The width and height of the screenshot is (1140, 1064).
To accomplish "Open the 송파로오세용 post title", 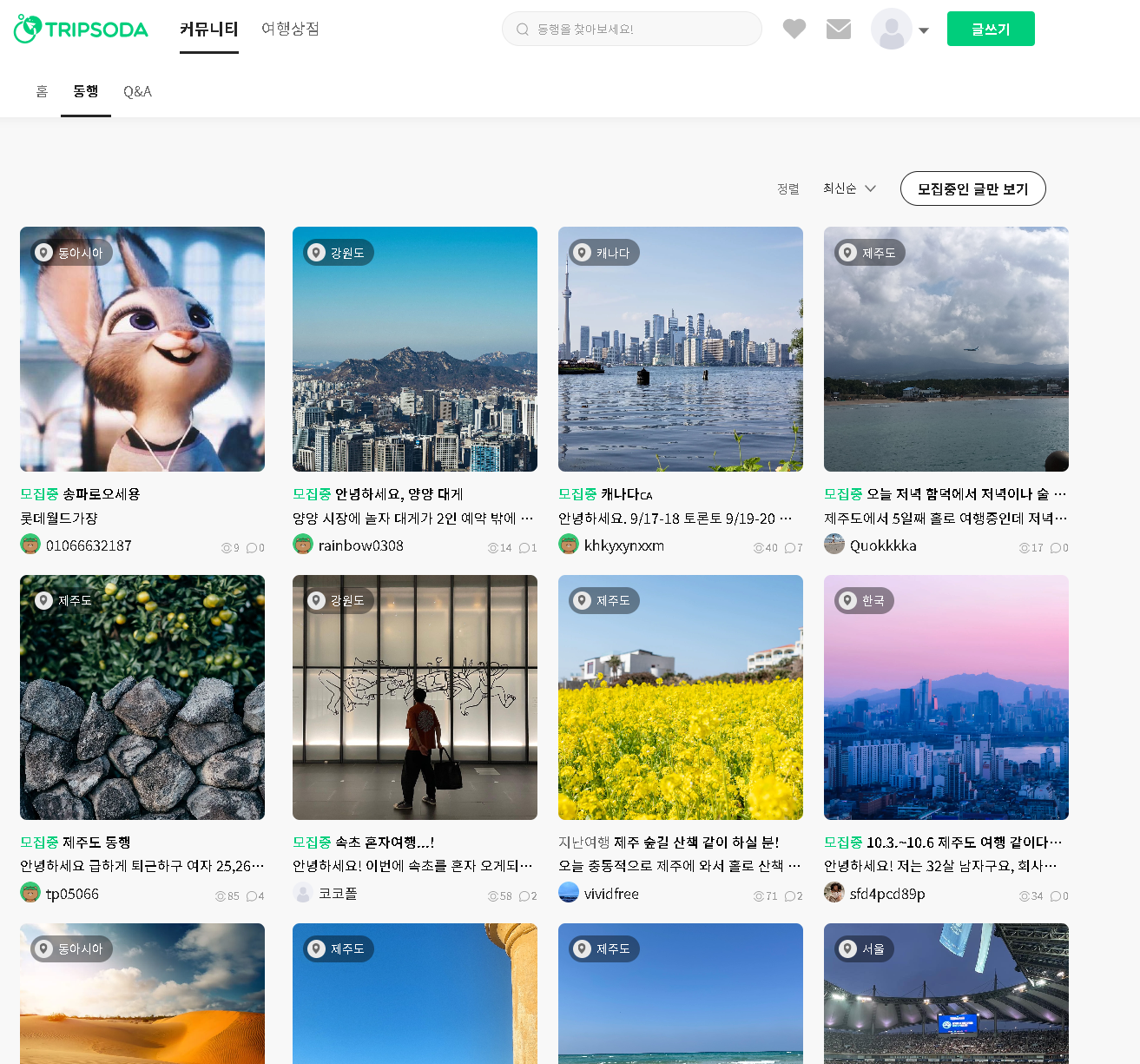I will pos(101,494).
